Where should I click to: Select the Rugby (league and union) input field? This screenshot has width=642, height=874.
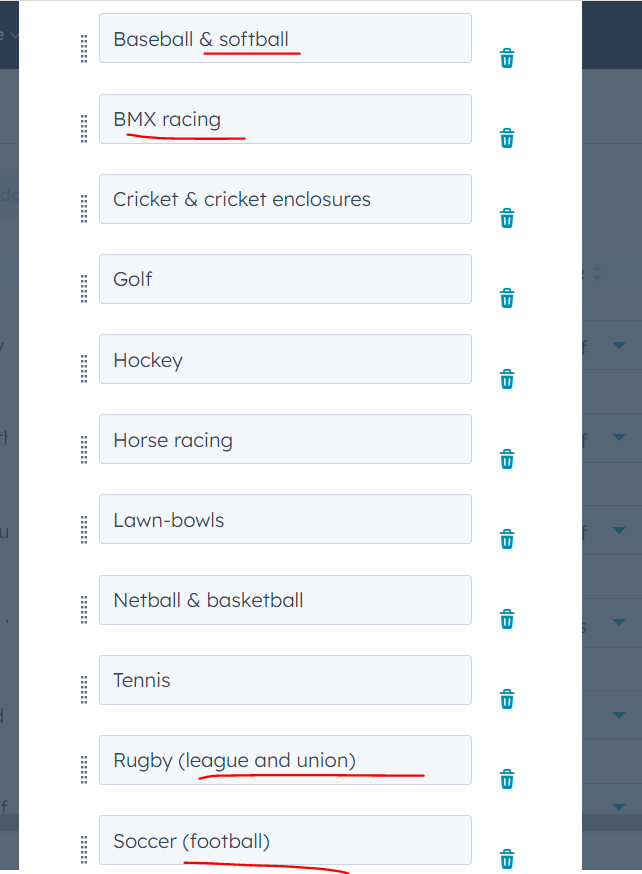(285, 760)
